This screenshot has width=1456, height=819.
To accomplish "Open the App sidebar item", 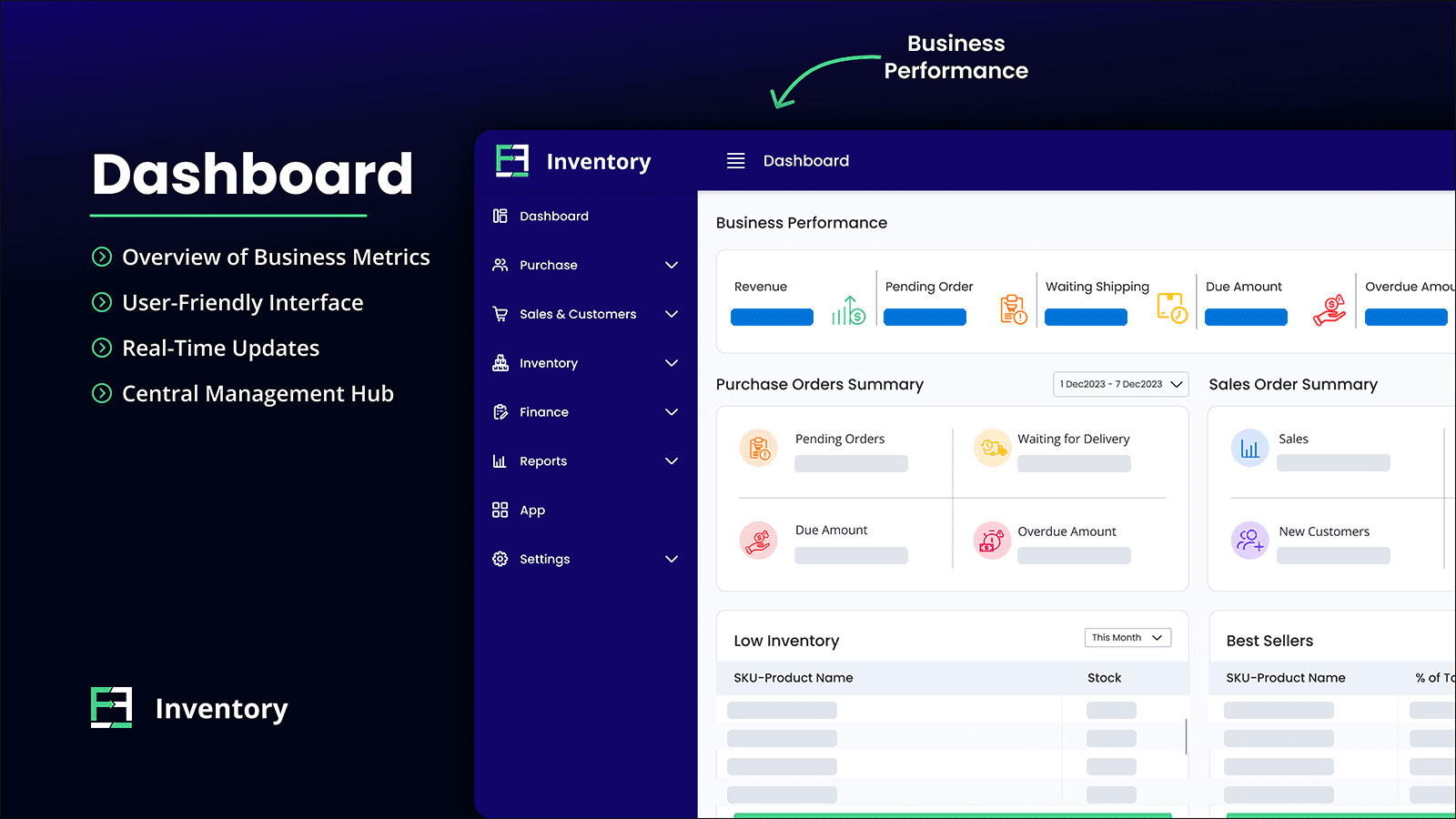I will (531, 511).
